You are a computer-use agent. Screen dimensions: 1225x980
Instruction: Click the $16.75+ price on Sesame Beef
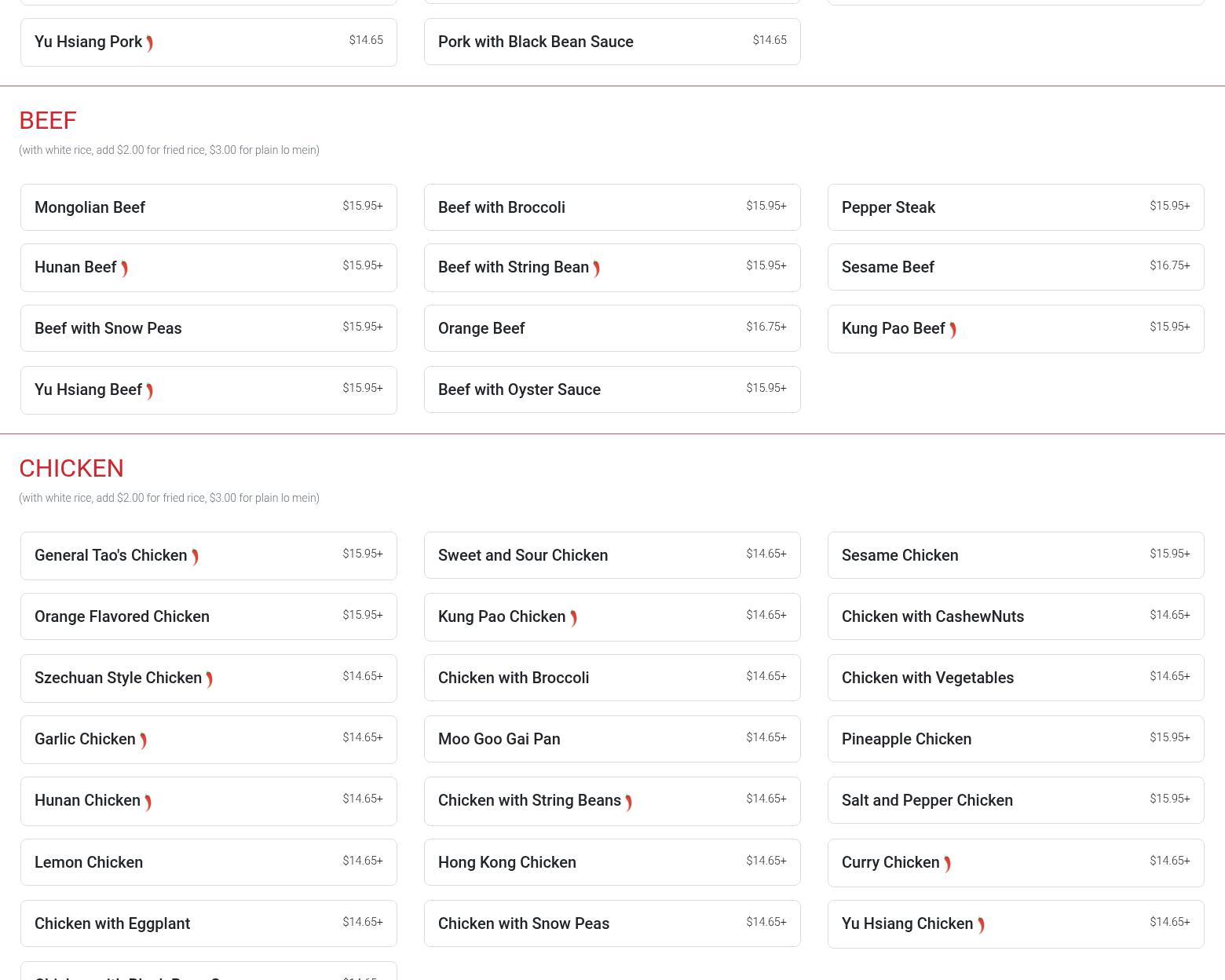(1169, 265)
